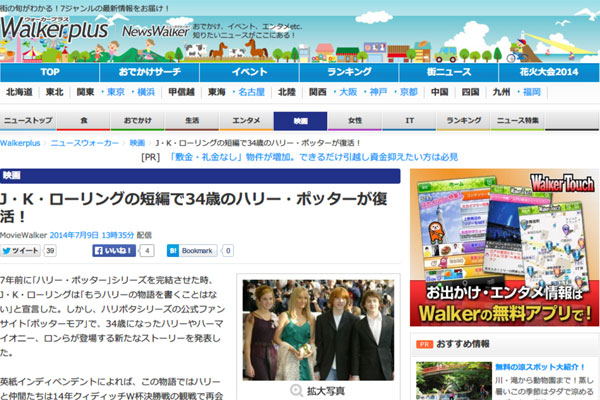Click the 拡大写真 enlarge photo link
The width and height of the screenshot is (600, 400).
click(x=326, y=391)
